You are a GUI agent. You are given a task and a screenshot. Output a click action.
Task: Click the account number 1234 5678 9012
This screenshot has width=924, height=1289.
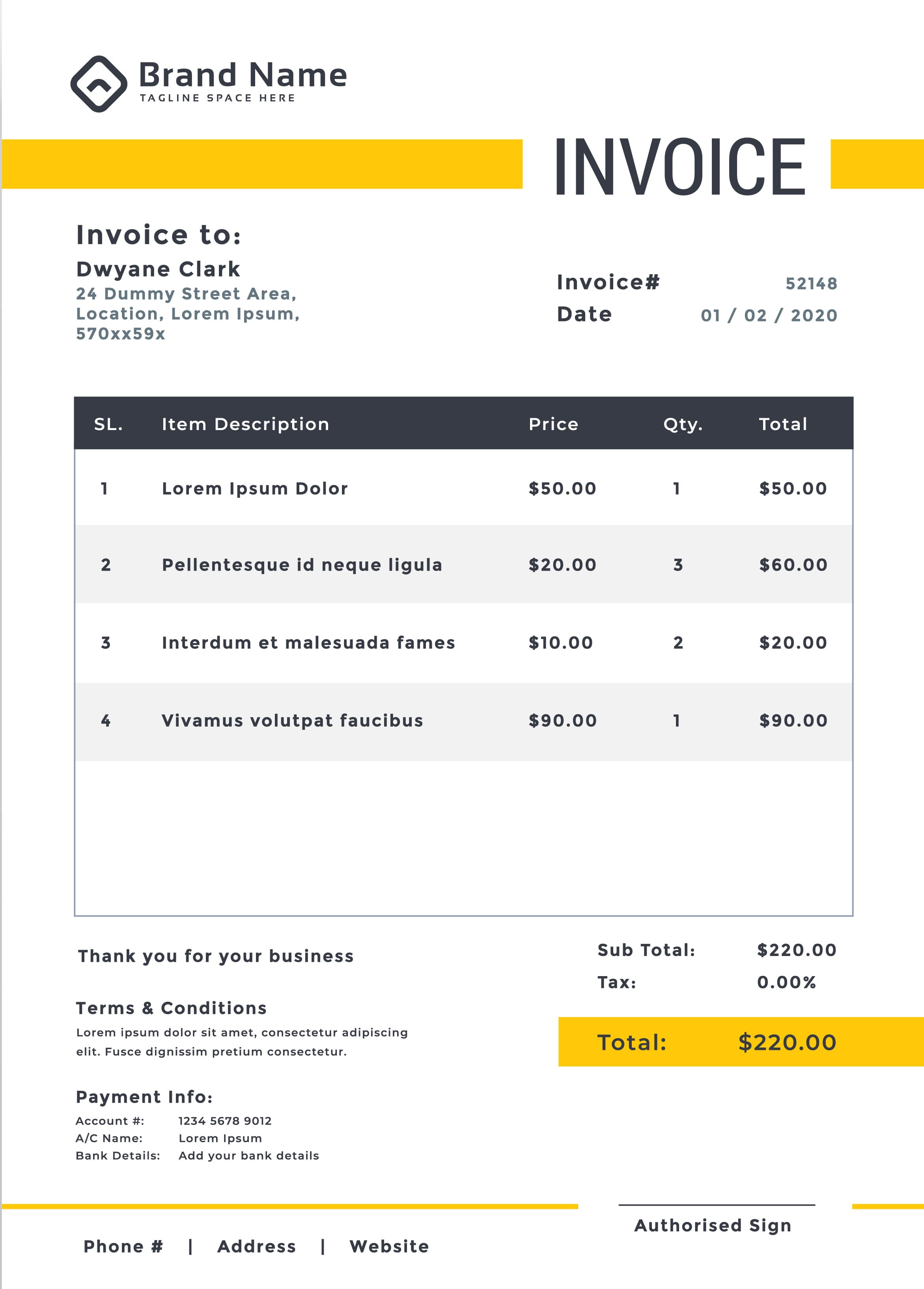click(225, 1121)
